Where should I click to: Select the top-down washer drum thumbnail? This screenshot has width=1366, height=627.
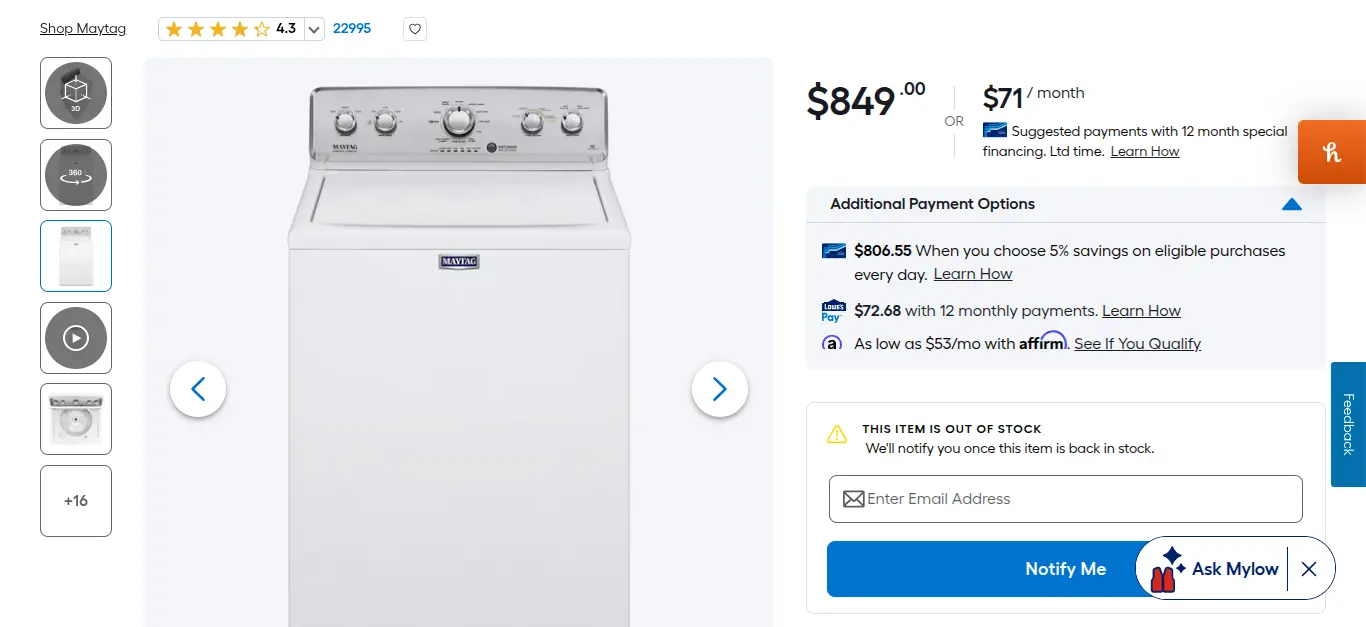click(76, 419)
